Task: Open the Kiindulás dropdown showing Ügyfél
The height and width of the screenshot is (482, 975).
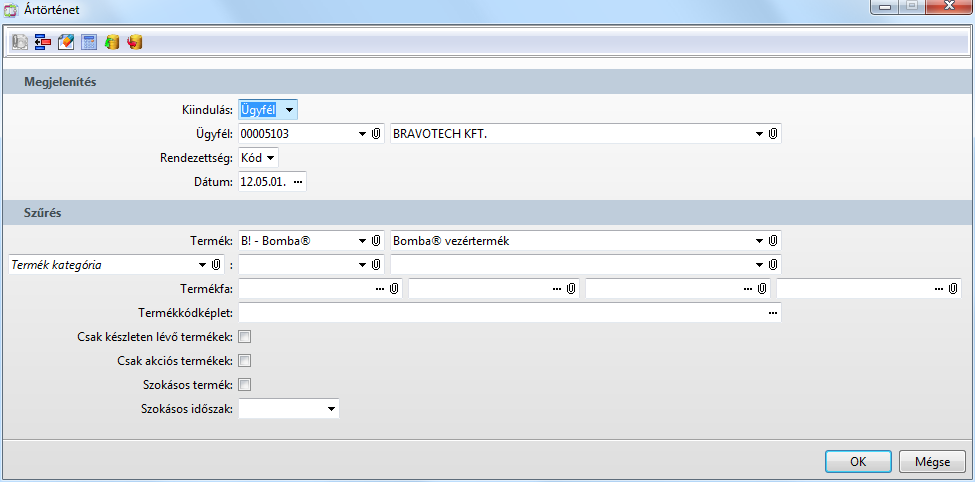Action: [x=289, y=111]
